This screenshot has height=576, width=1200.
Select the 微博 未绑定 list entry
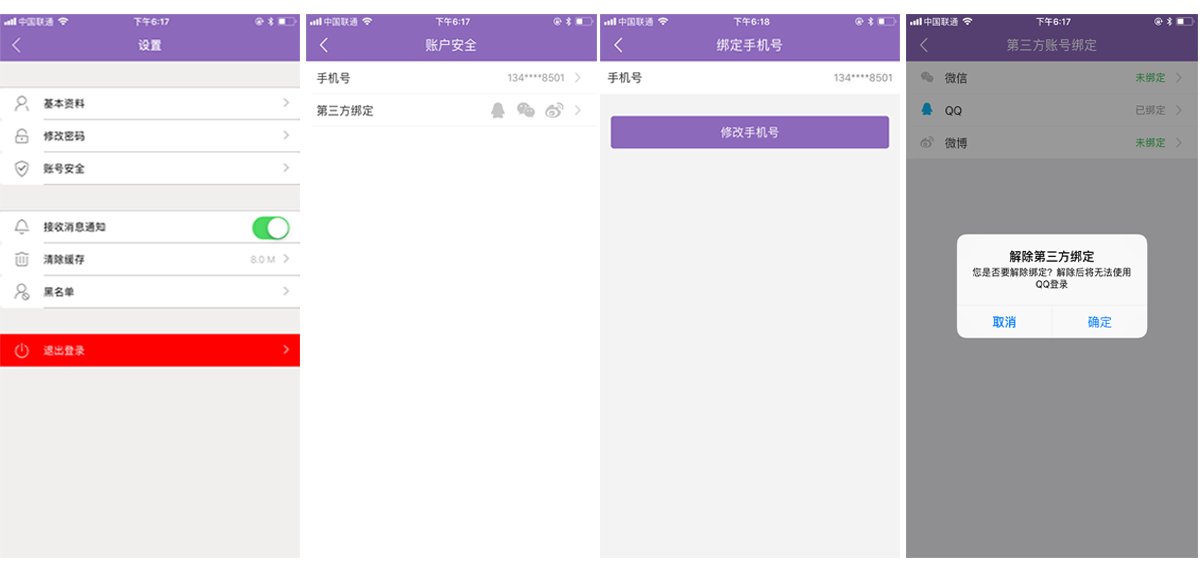click(1050, 143)
